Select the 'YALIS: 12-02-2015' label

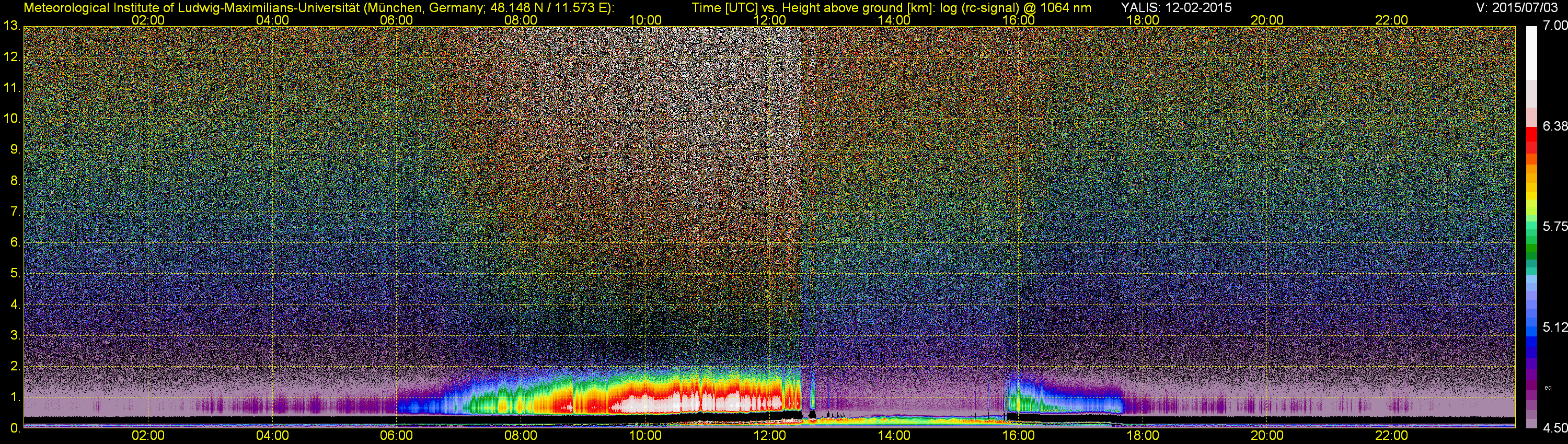tap(1176, 8)
